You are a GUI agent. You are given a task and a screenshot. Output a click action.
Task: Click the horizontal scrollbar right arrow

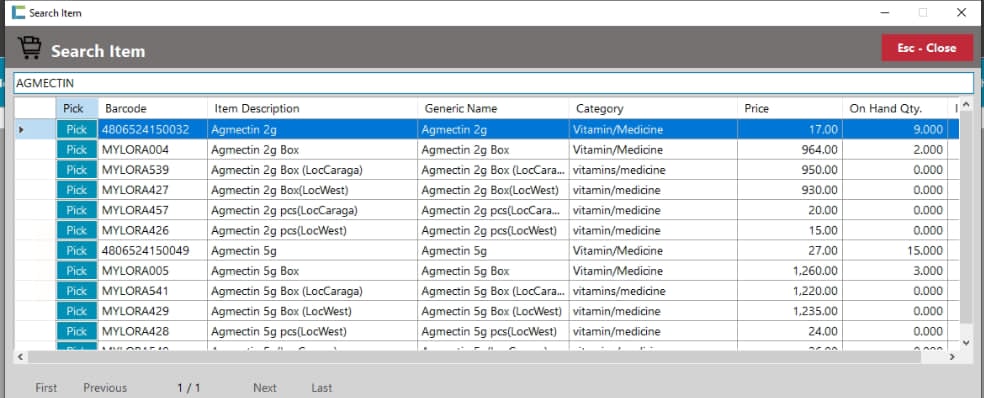[x=952, y=357]
